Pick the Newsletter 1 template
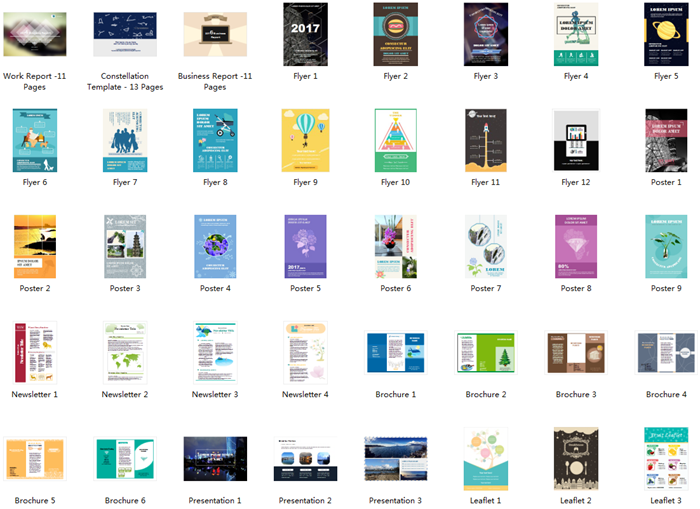700x509 pixels. [35, 352]
